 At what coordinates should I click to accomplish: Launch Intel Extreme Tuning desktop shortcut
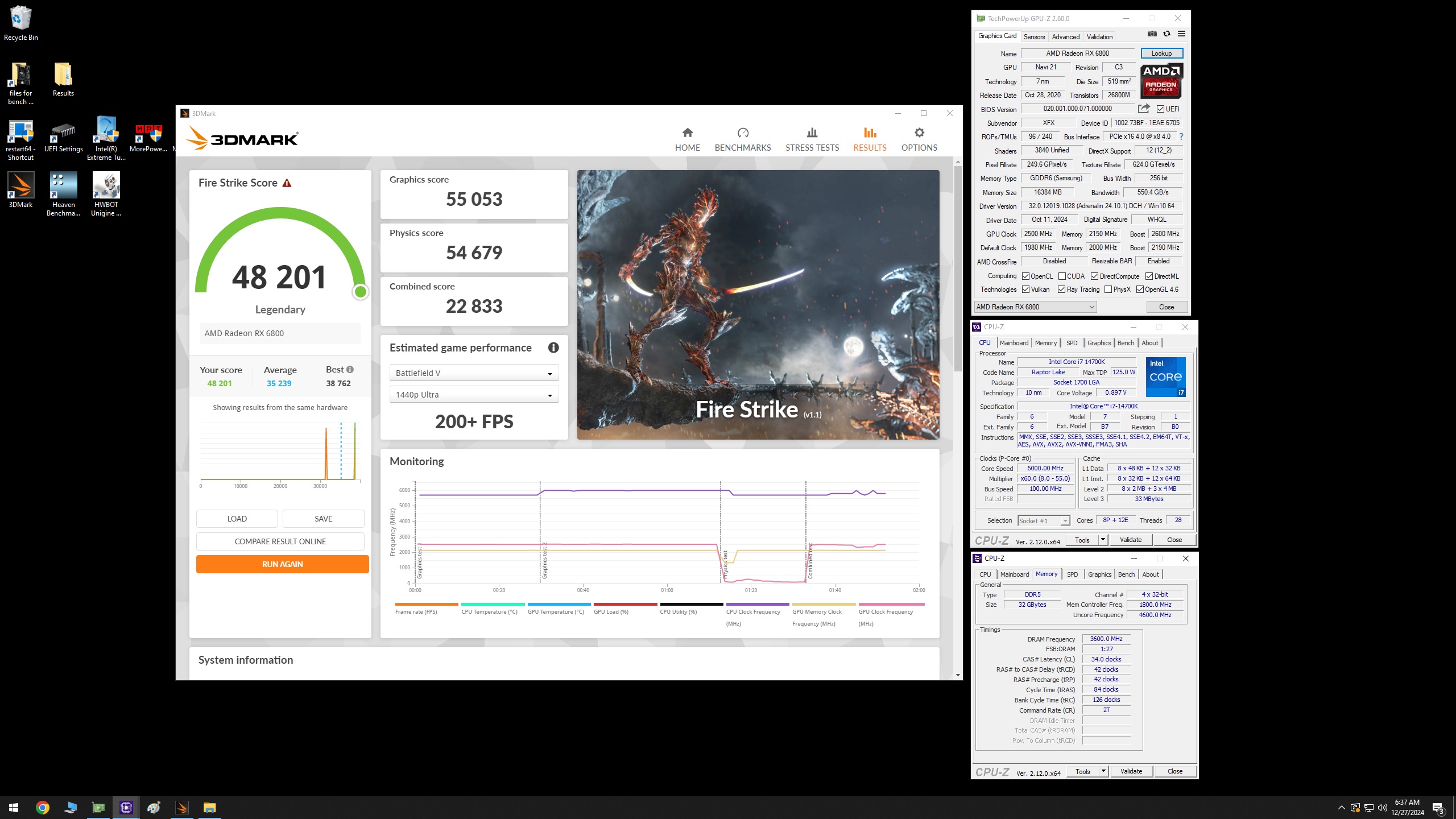point(106,138)
